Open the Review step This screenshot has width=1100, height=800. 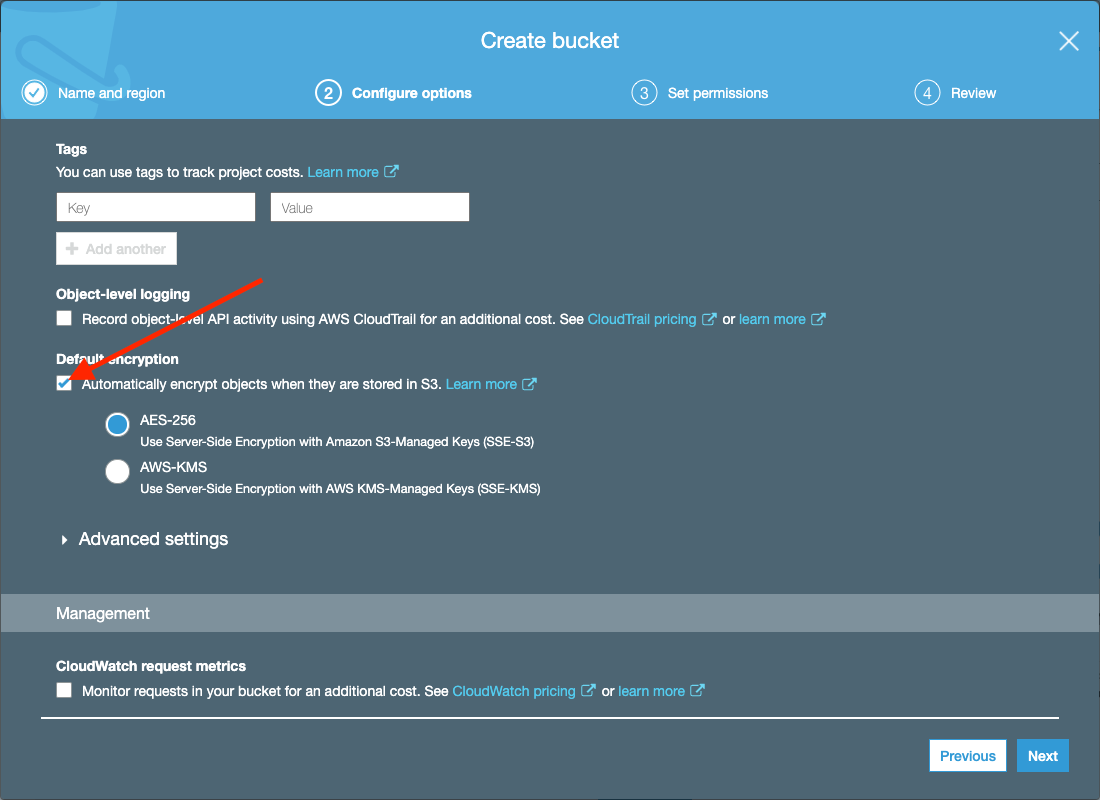coord(973,93)
